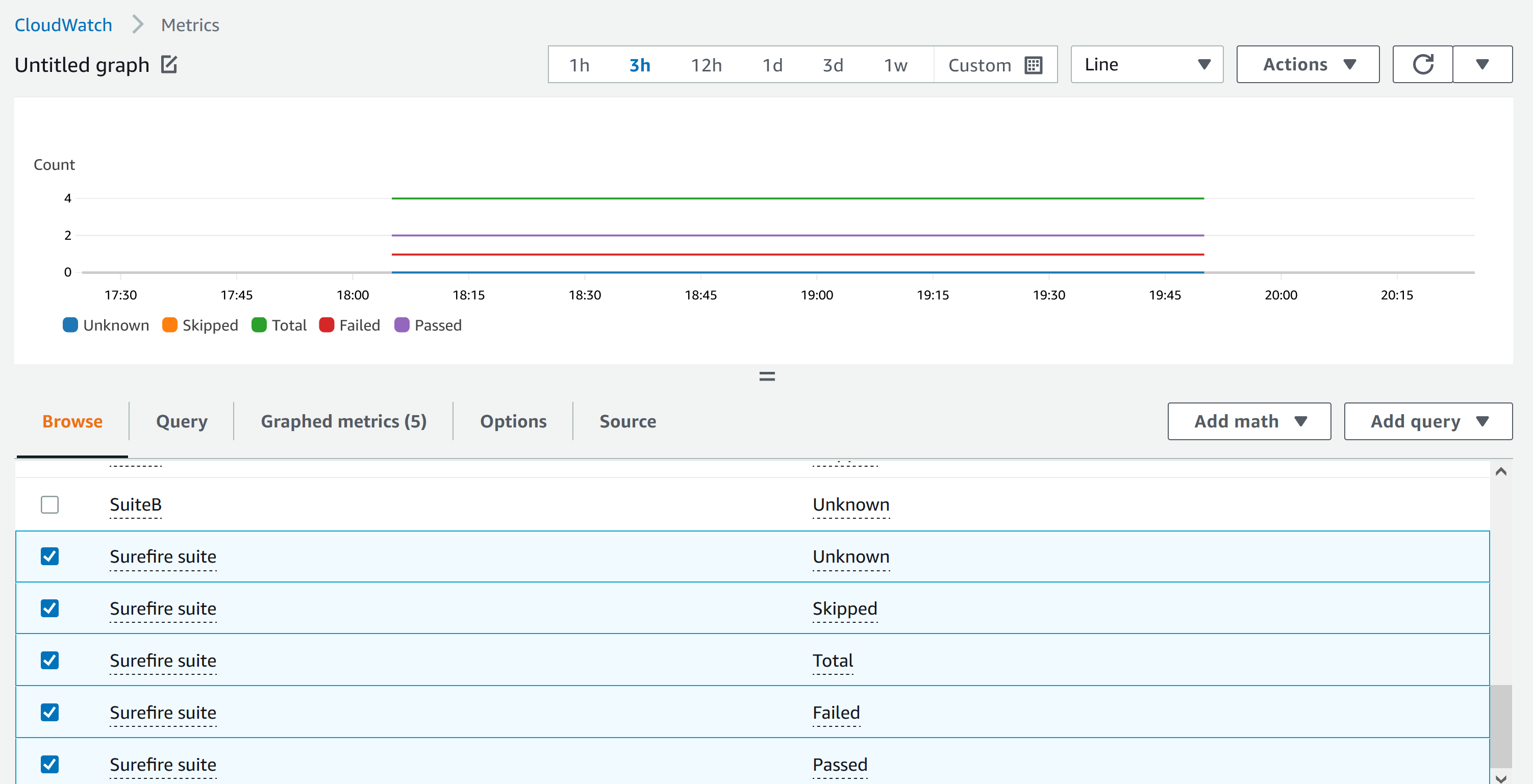The width and height of the screenshot is (1533, 784).
Task: Click the refresh graph icon
Action: [1422, 64]
